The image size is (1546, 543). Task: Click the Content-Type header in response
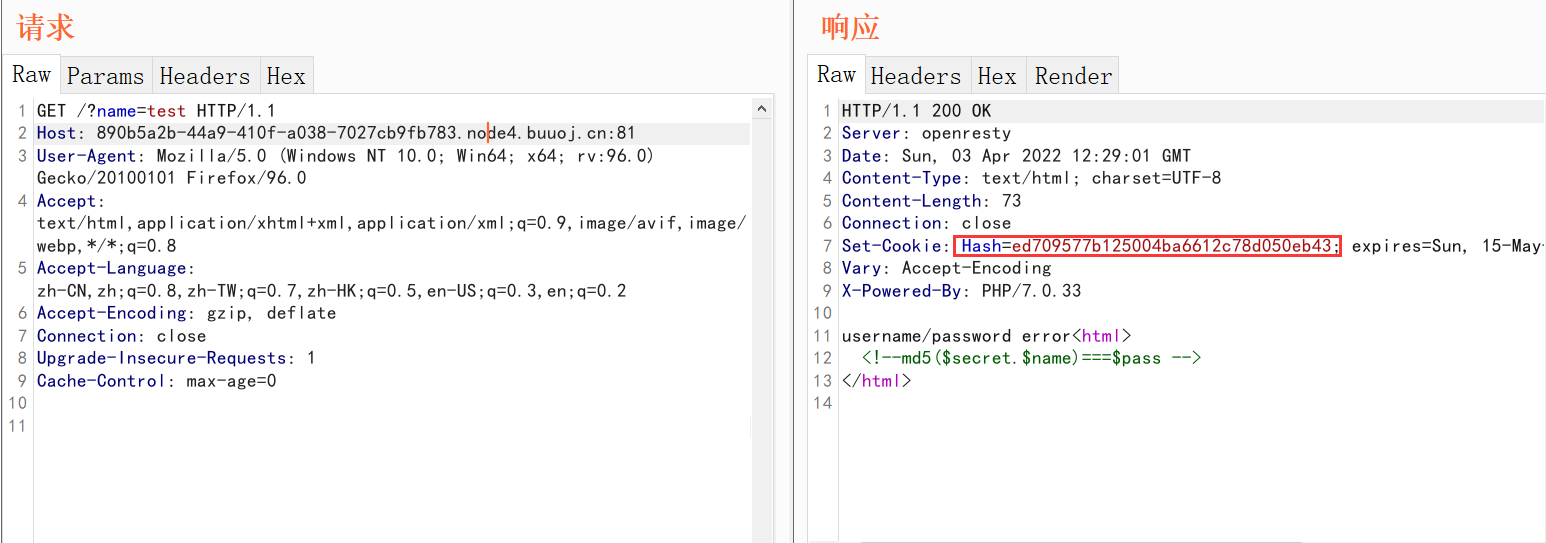point(1031,178)
